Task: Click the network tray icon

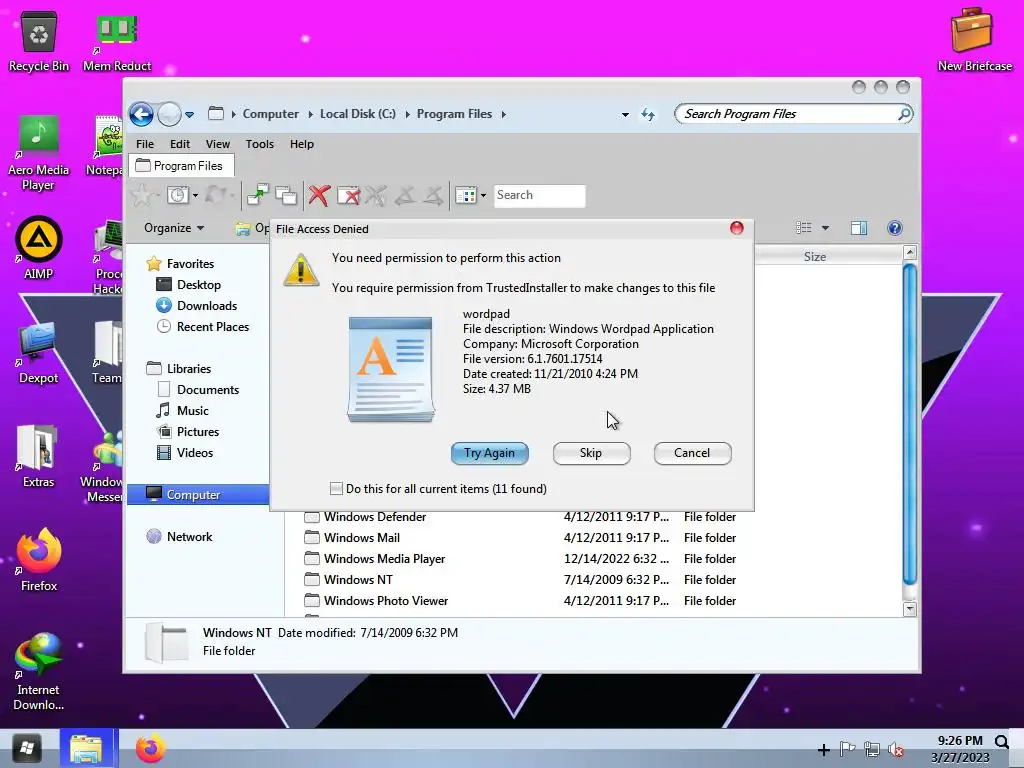Action: coord(871,749)
